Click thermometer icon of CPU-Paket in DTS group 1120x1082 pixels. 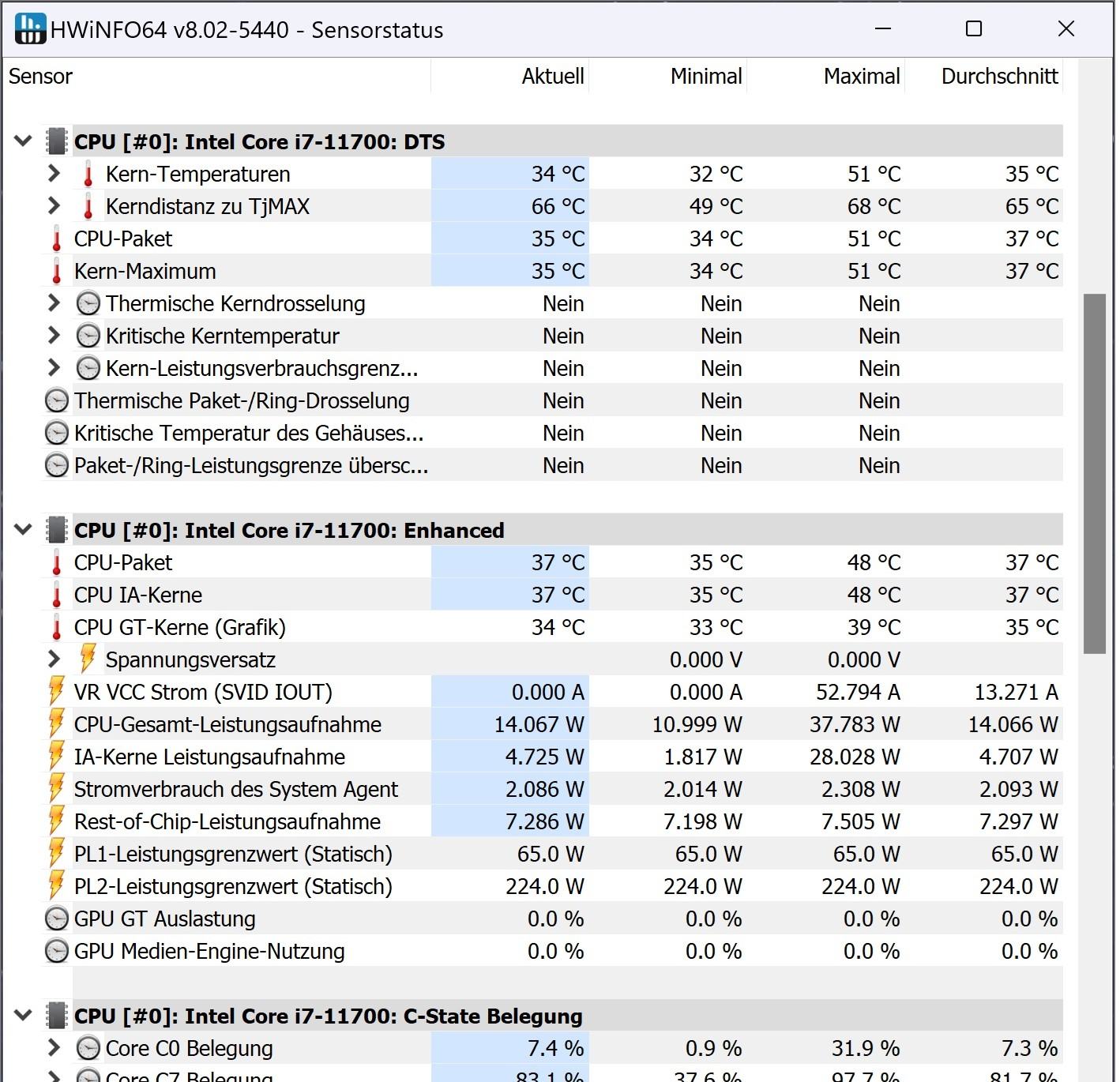57,239
